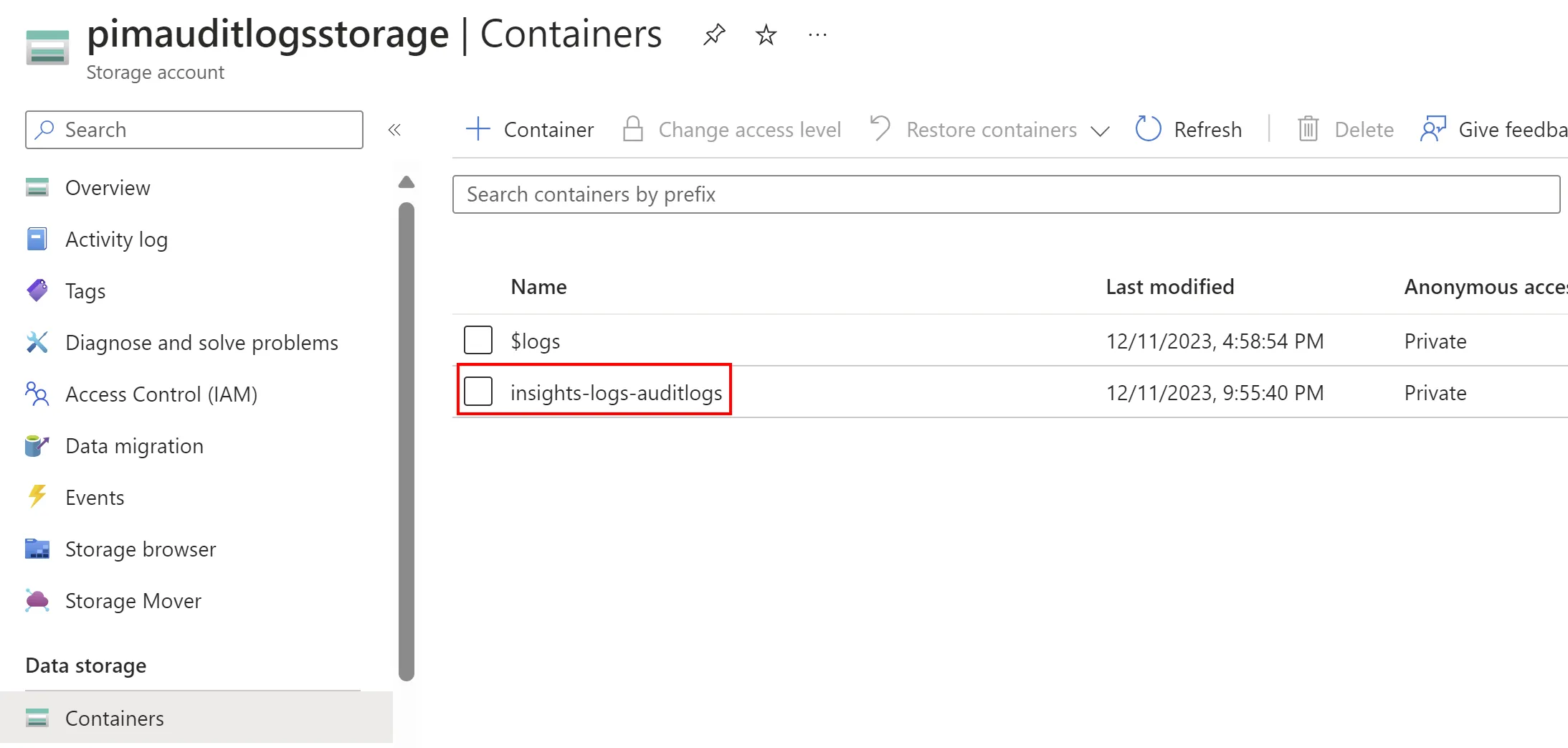Click the Data migration bucket icon
This screenshot has width=1568, height=748.
pos(37,445)
